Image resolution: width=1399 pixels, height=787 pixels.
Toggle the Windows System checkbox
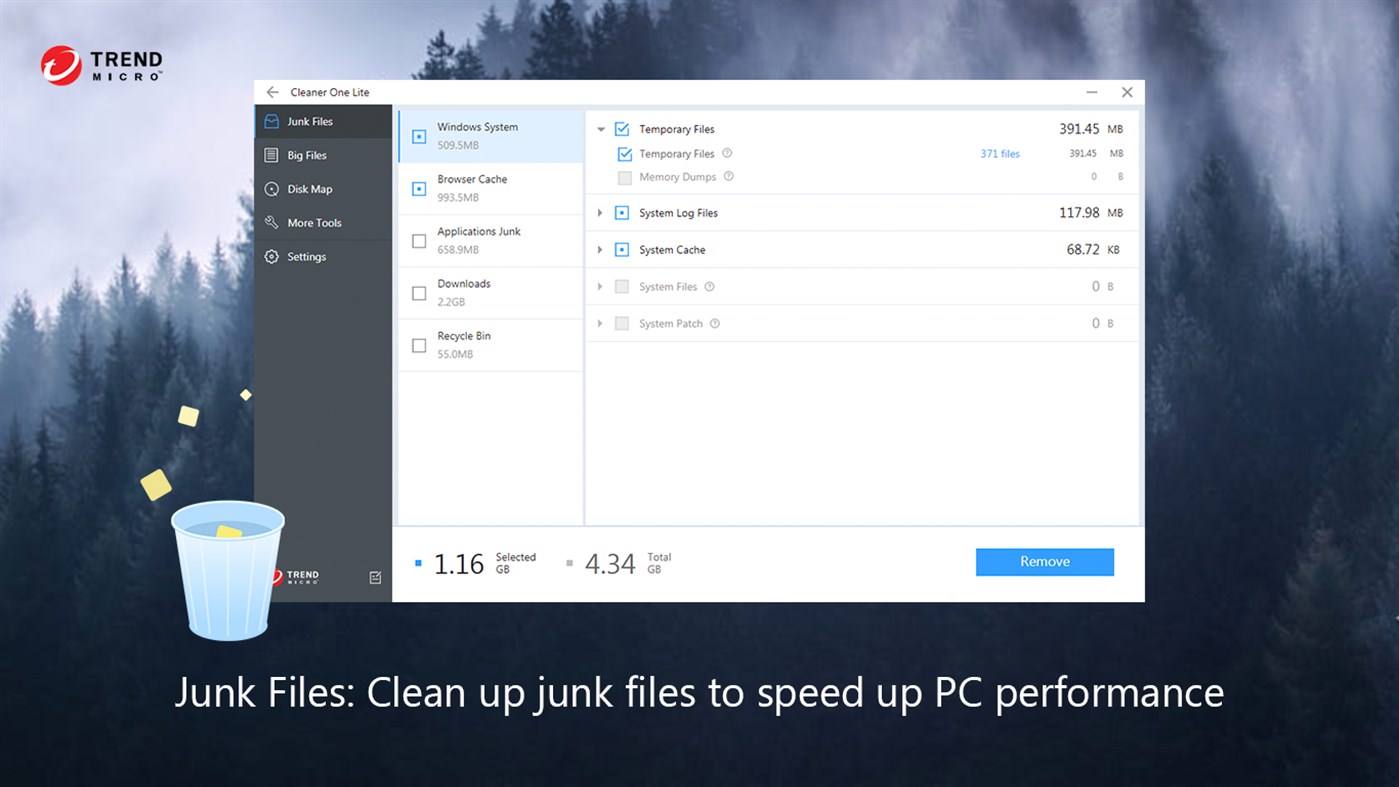419,136
